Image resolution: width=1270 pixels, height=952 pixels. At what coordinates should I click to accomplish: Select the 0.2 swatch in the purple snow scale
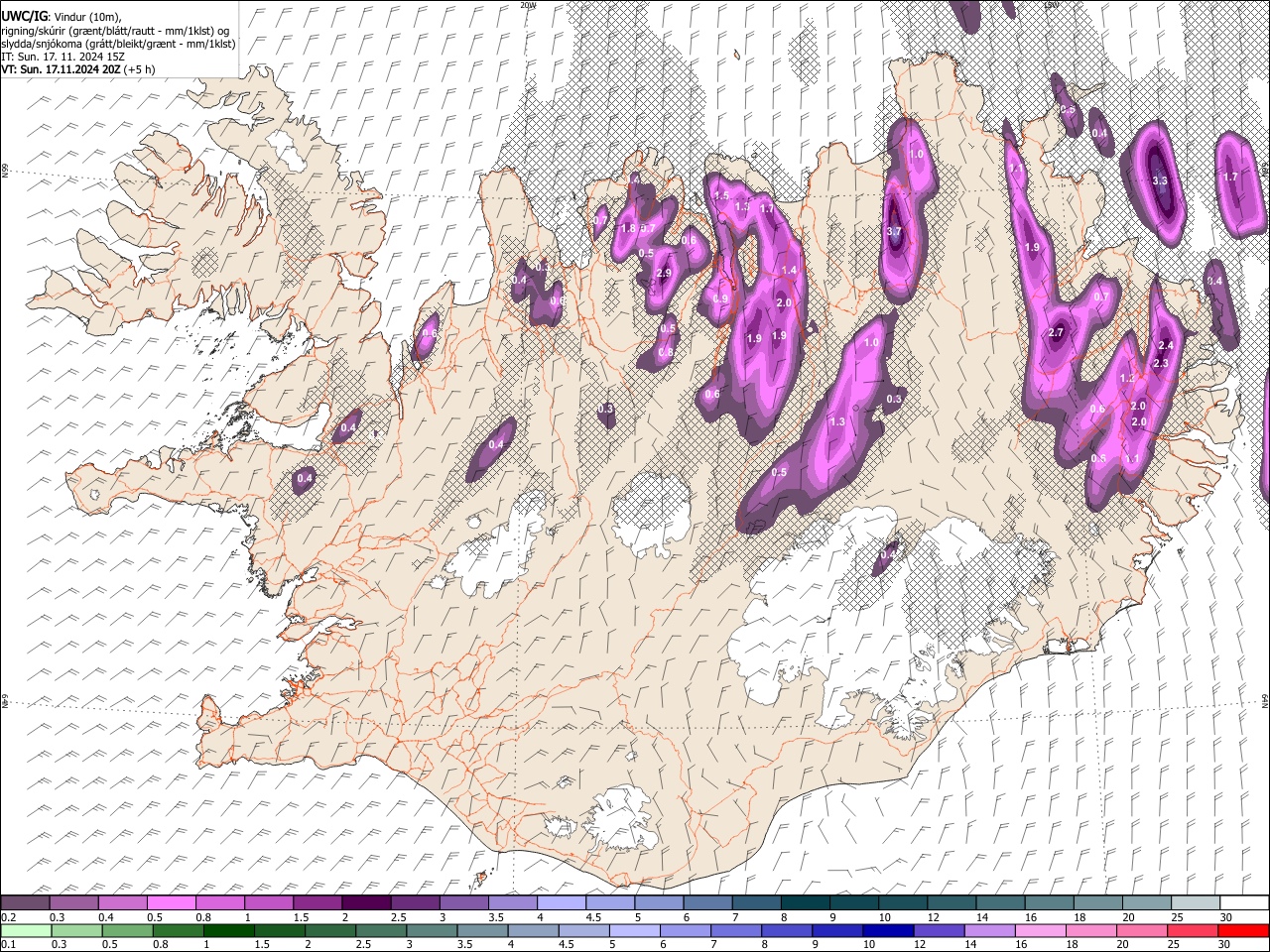click(x=25, y=902)
